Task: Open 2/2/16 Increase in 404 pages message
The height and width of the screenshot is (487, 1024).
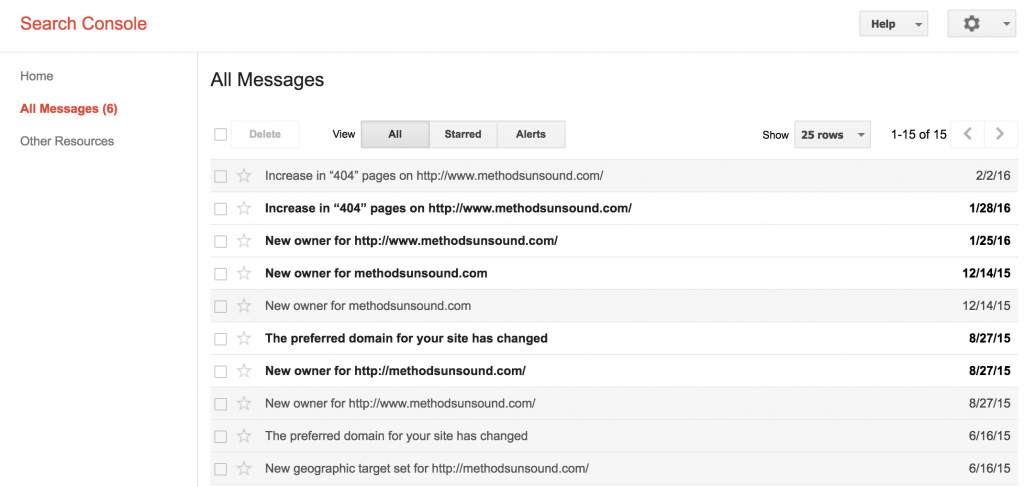Action: click(x=434, y=176)
